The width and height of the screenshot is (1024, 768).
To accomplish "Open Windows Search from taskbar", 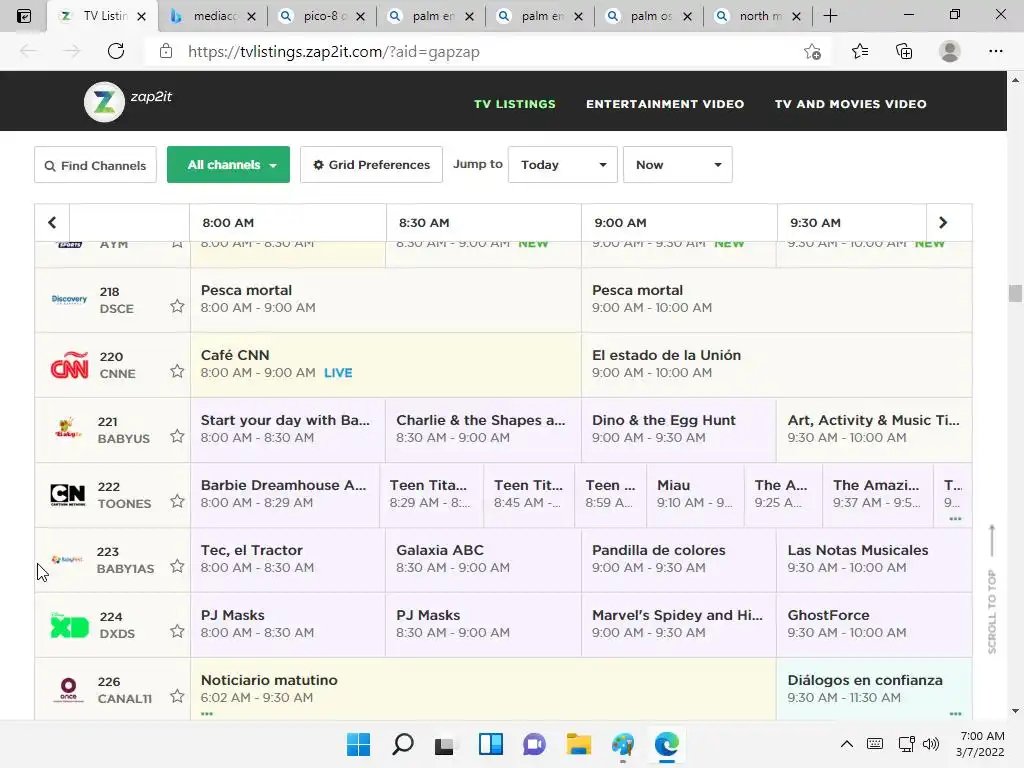I will 402,744.
